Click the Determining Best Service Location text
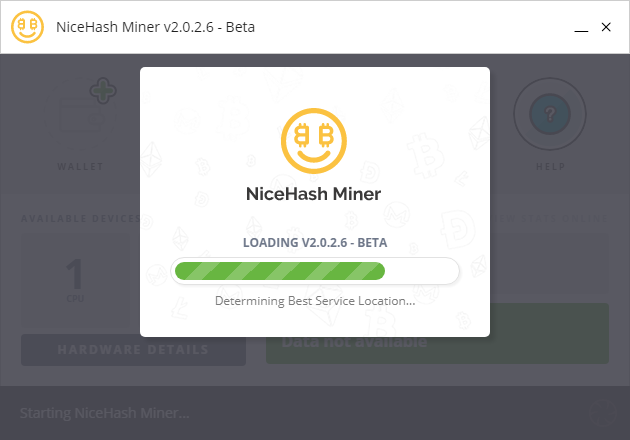The image size is (630, 440). point(315,301)
